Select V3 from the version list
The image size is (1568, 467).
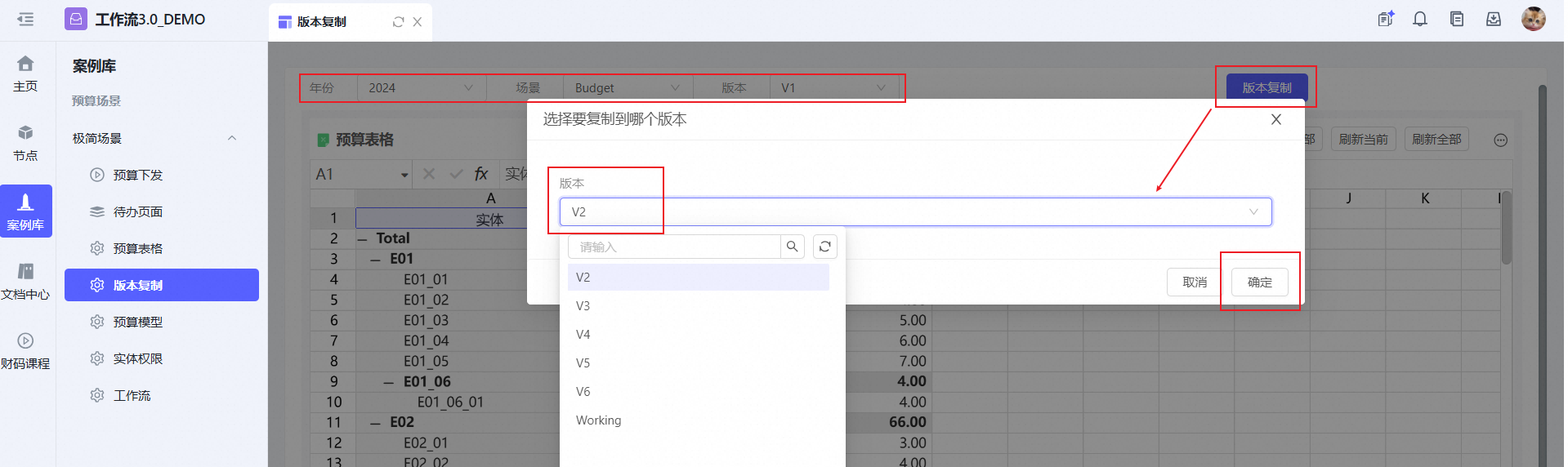click(583, 306)
